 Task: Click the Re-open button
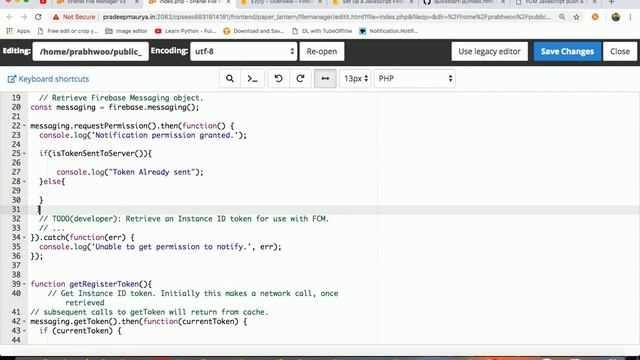tap(322, 51)
